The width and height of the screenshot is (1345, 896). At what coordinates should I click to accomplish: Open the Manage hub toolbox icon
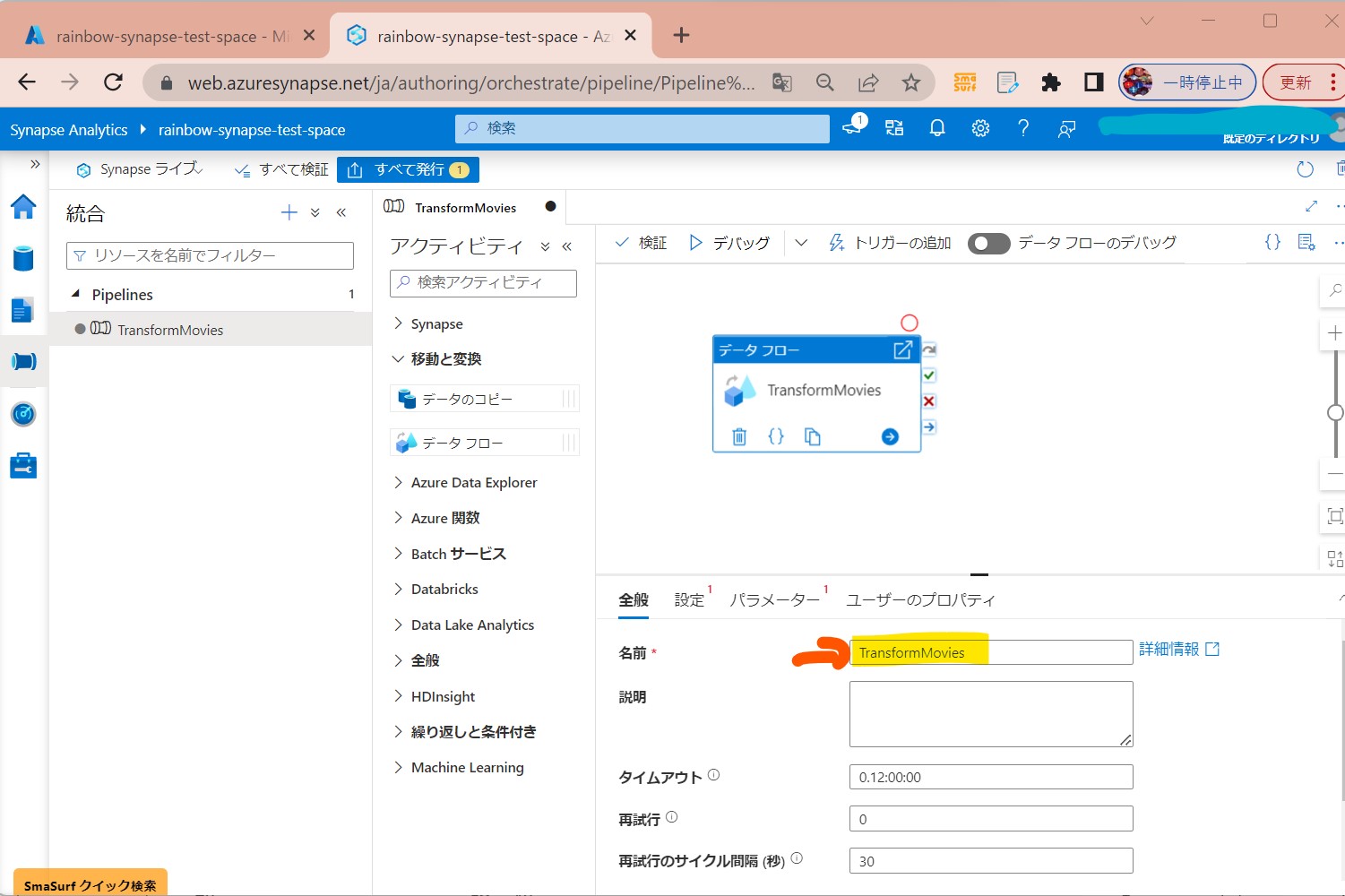click(x=23, y=466)
